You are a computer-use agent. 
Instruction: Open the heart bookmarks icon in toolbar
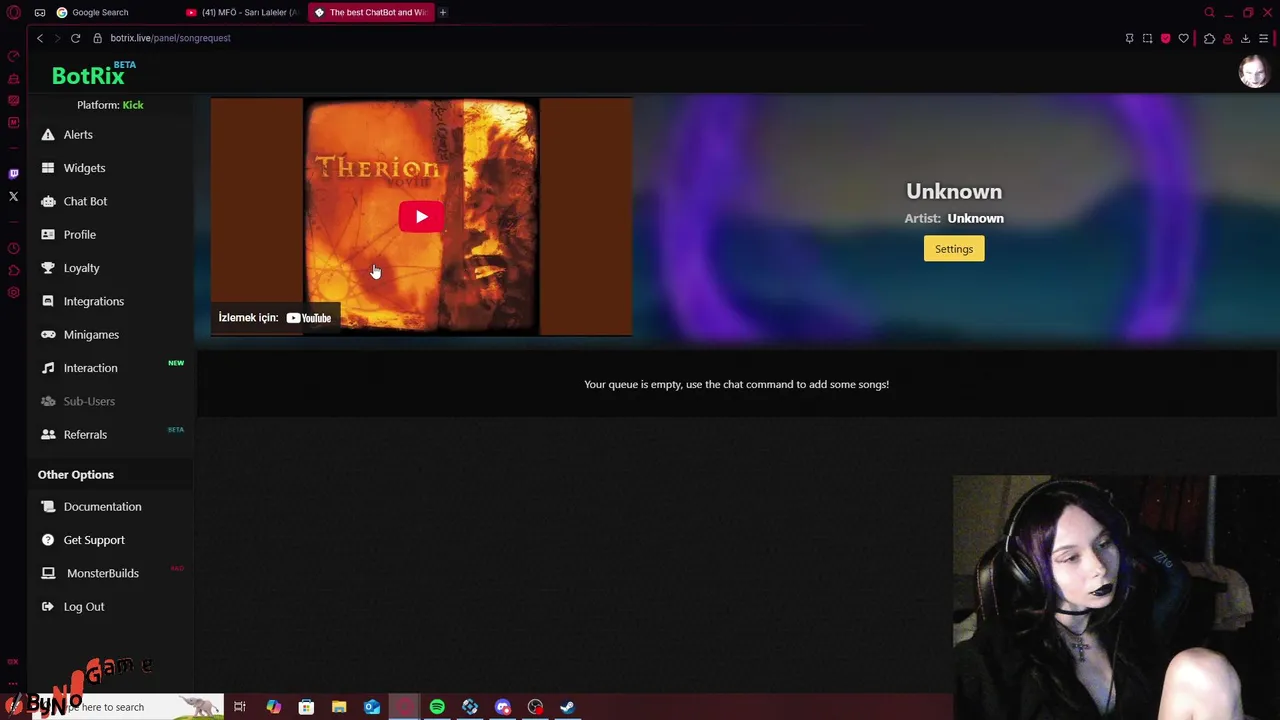[x=1184, y=38]
